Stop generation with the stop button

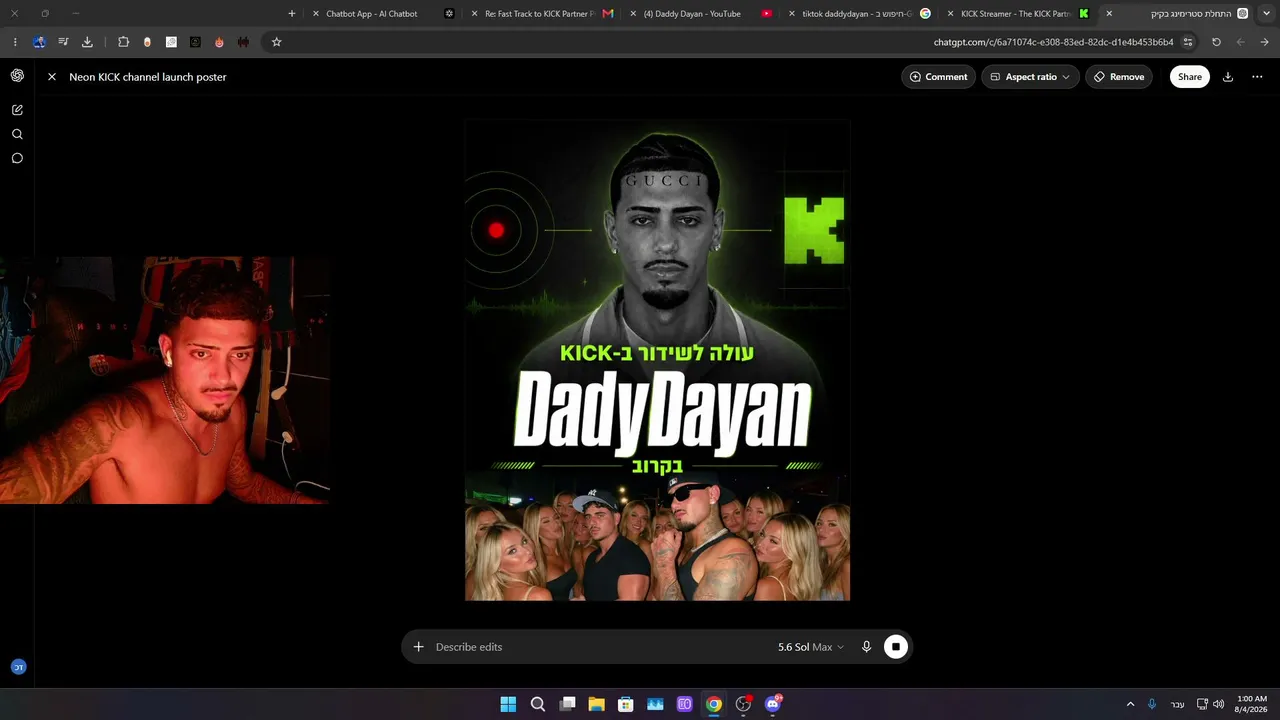click(896, 647)
